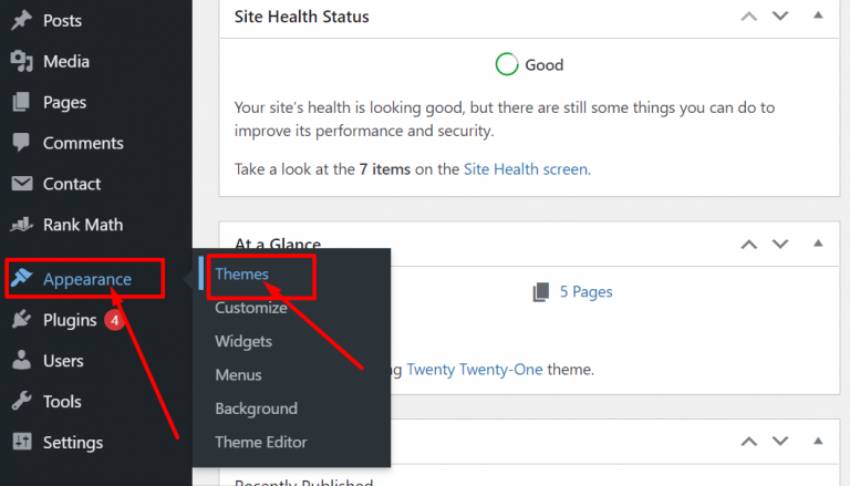Open Widgets from the Appearance submenu
The height and width of the screenshot is (486, 850).
click(x=243, y=341)
